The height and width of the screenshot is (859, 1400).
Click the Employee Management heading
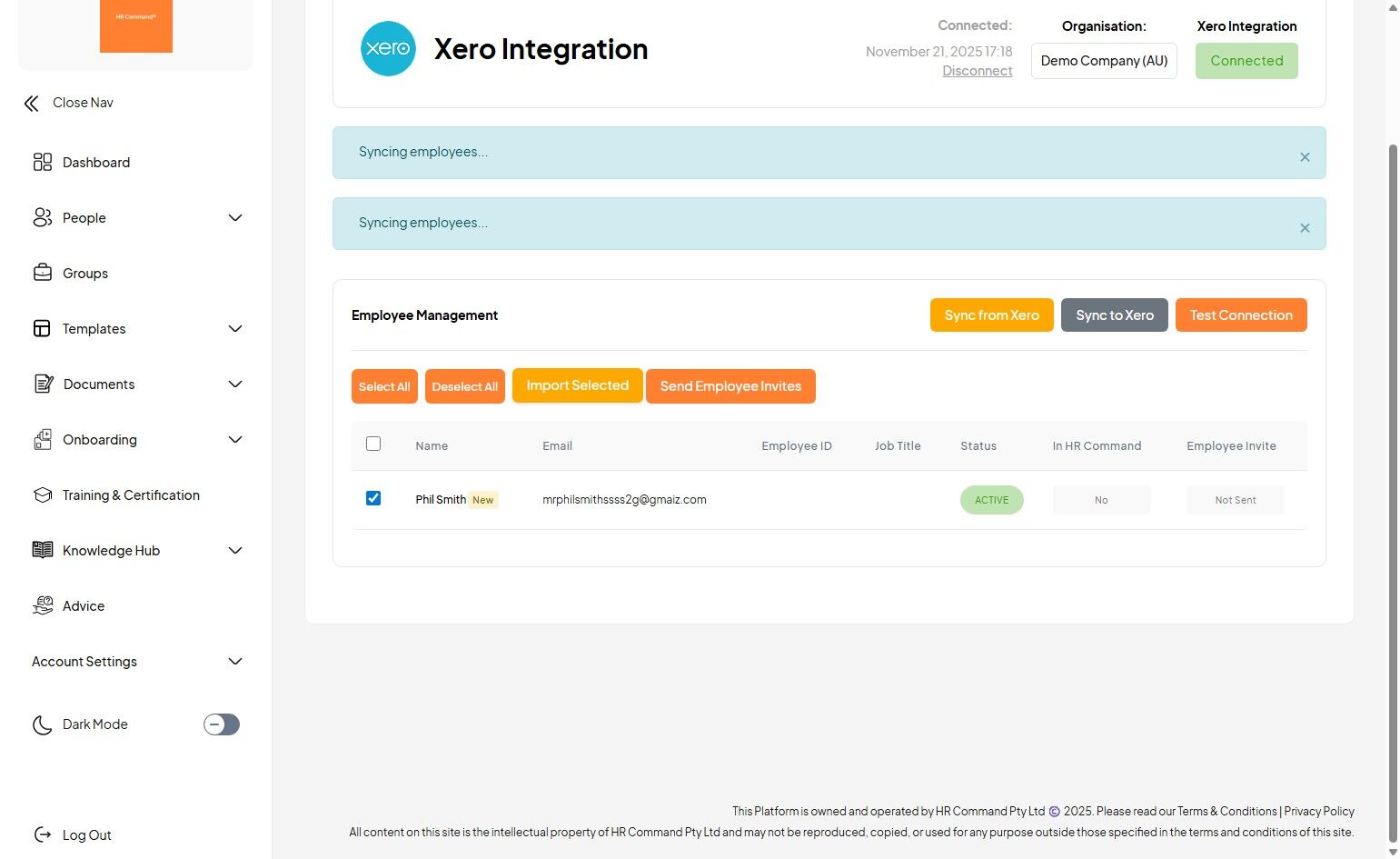click(x=424, y=315)
